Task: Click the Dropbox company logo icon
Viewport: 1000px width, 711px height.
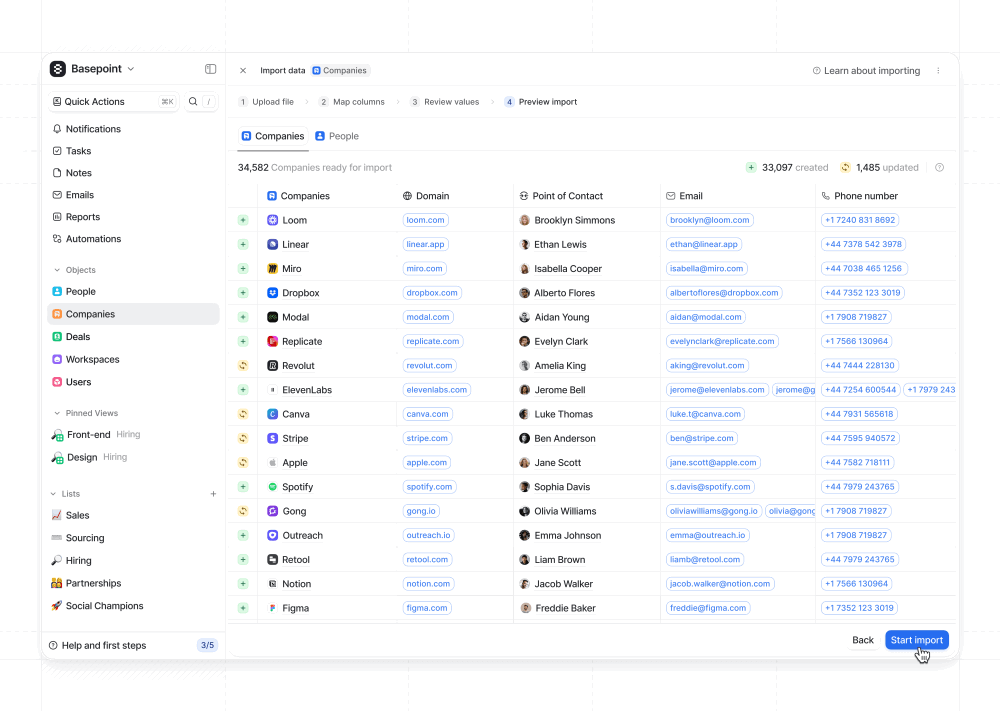Action: click(x=272, y=293)
